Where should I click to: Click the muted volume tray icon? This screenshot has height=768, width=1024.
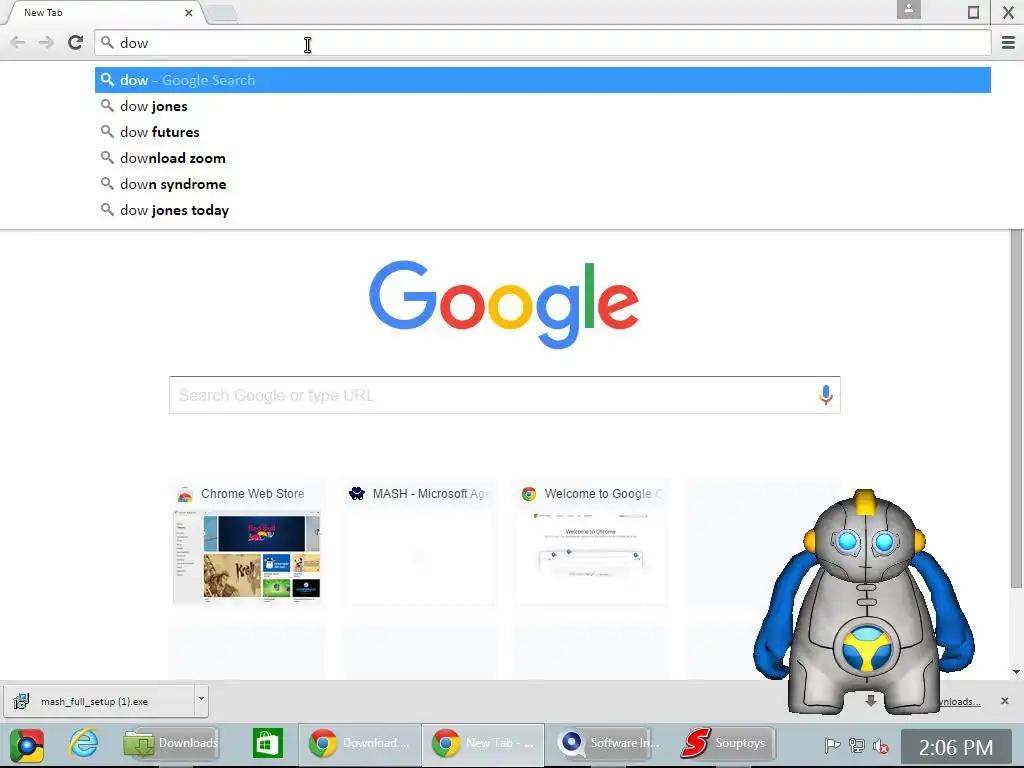click(881, 745)
